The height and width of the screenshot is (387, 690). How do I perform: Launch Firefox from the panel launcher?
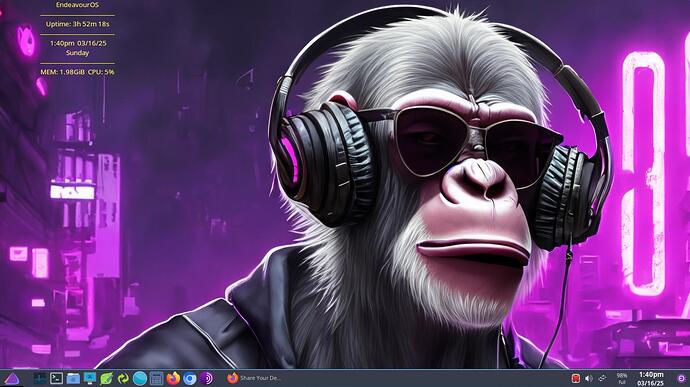pos(173,378)
